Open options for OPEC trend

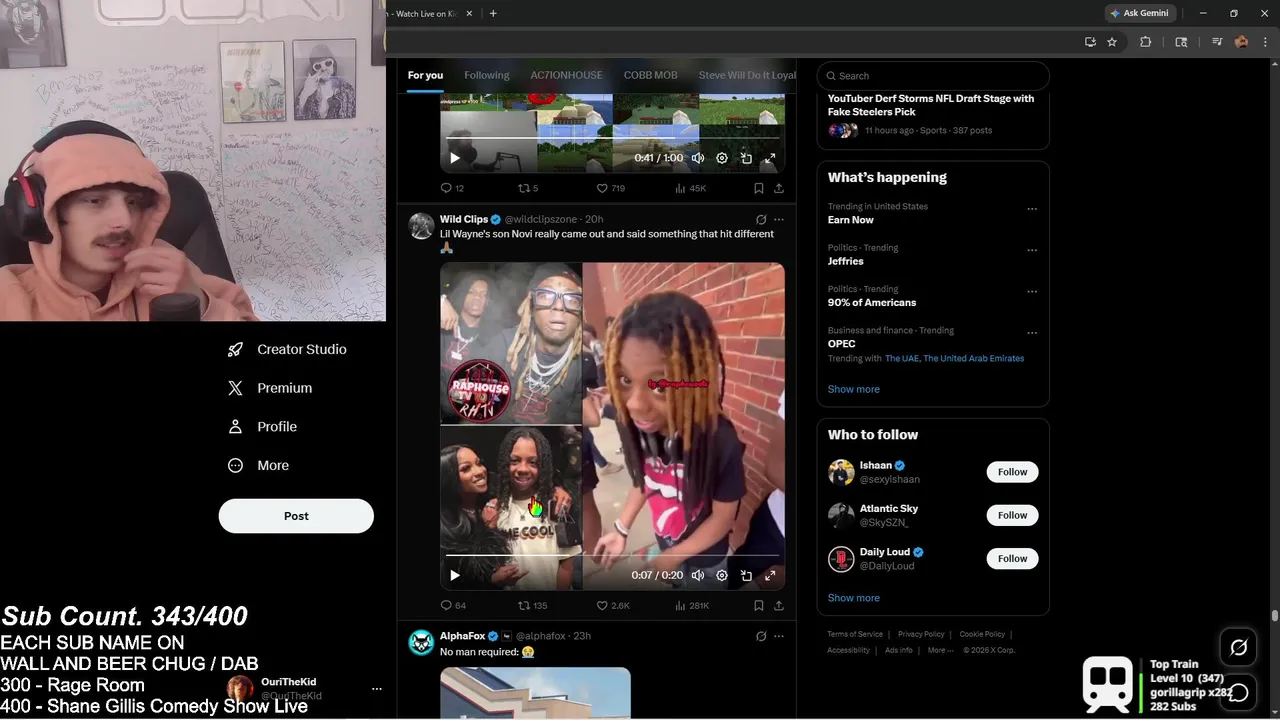point(1032,333)
